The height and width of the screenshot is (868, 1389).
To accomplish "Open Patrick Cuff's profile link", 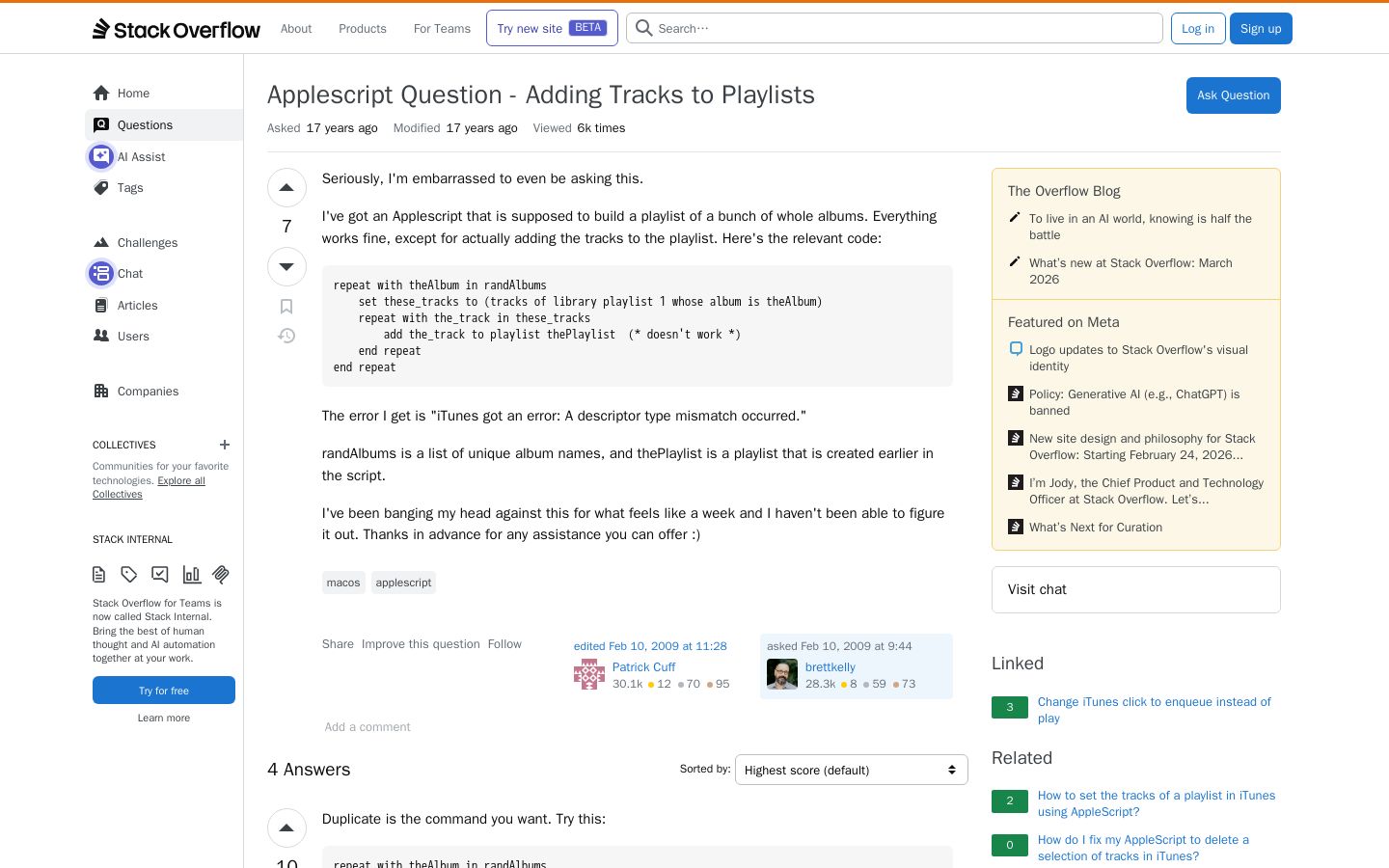I will pyautogui.click(x=643, y=667).
